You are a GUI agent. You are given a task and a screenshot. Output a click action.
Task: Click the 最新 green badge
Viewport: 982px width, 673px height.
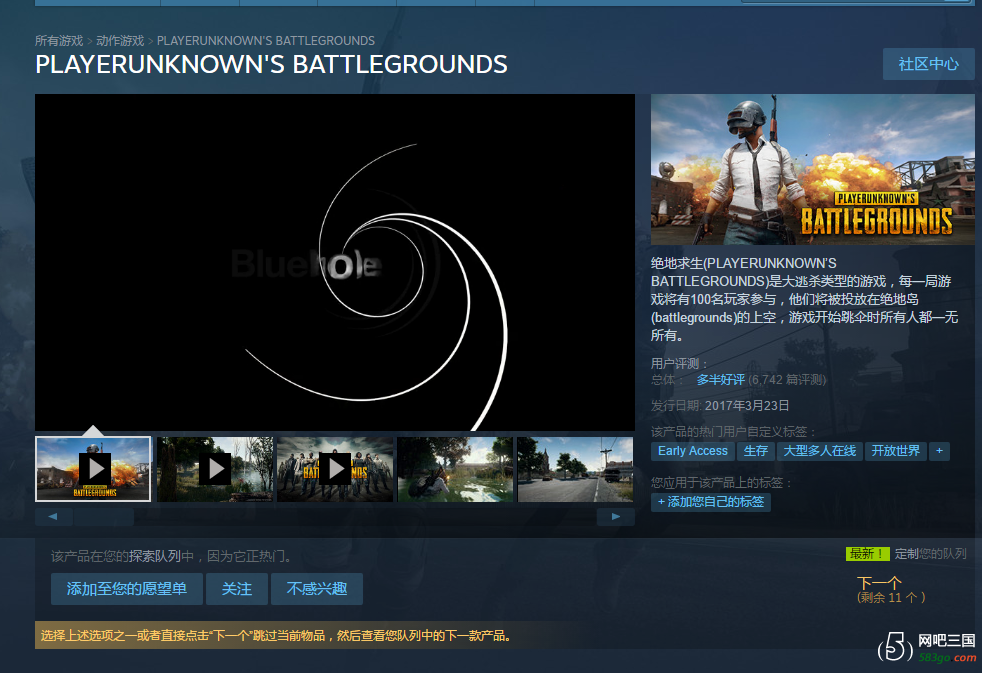[x=867, y=554]
